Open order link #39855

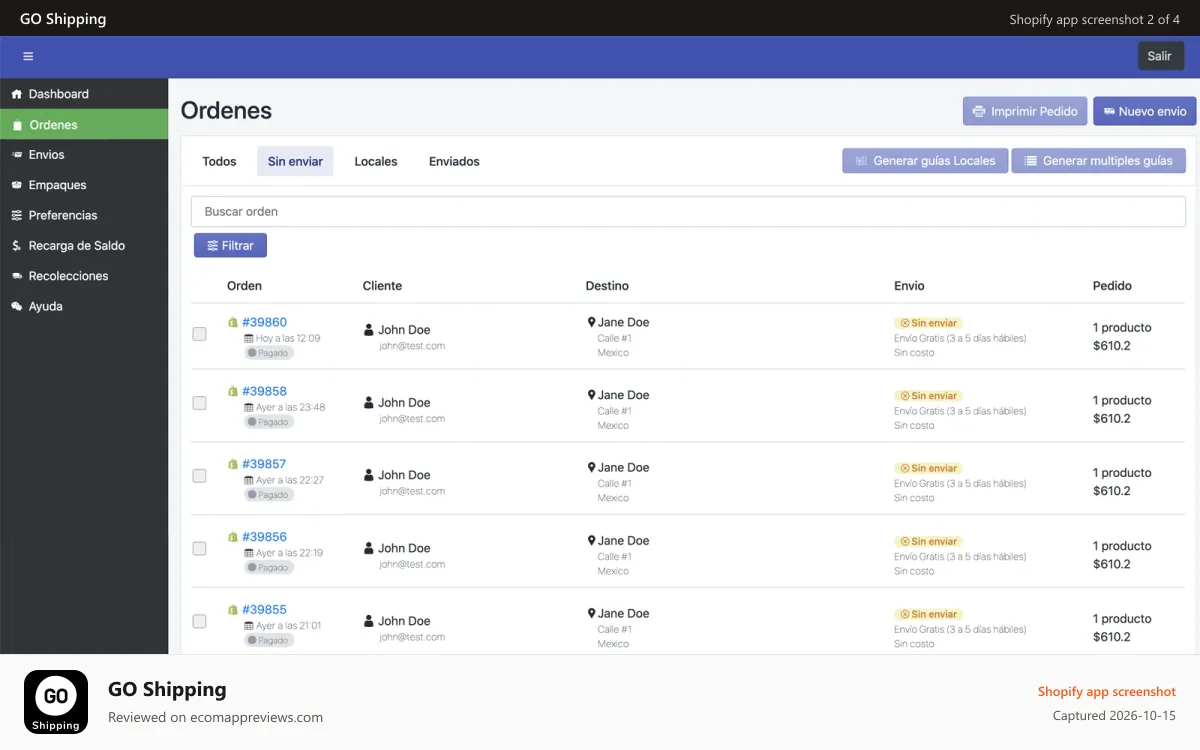tap(264, 610)
